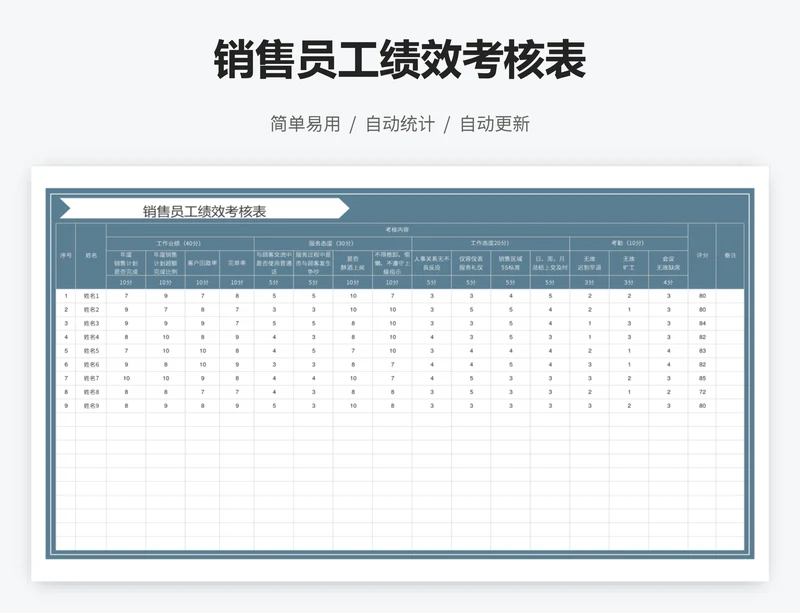The height and width of the screenshot is (613, 800).
Task: Select the score cell showing 72
Action: pyautogui.click(x=702, y=392)
